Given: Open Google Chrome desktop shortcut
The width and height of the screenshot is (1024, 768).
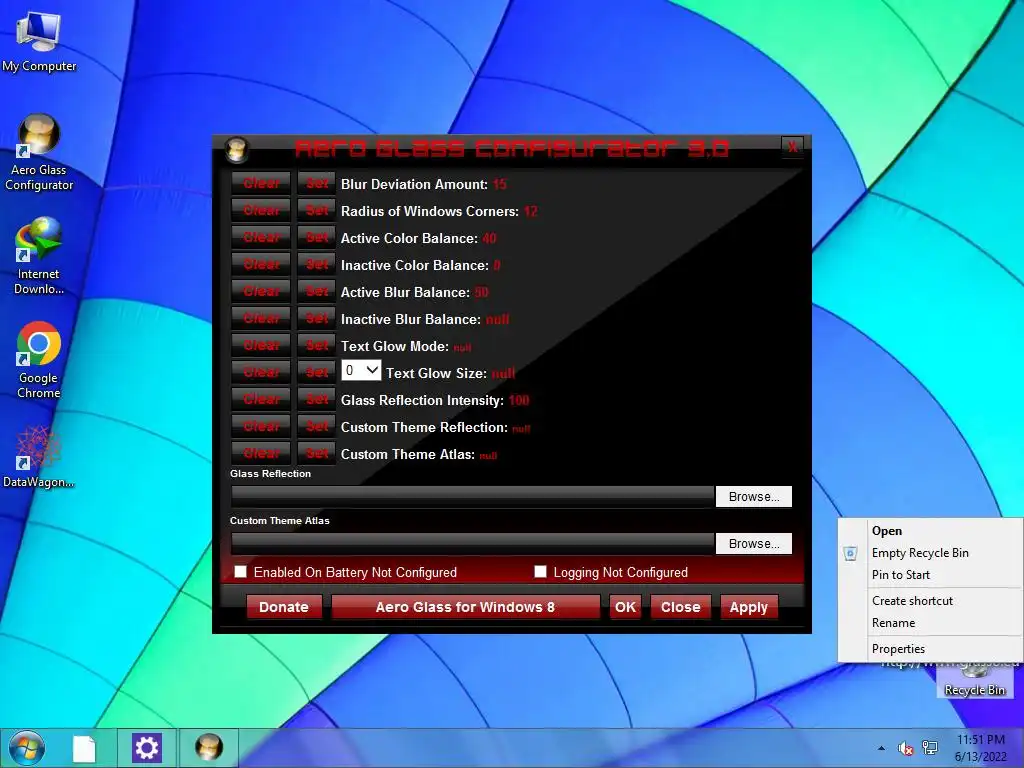Looking at the screenshot, I should click(x=39, y=360).
